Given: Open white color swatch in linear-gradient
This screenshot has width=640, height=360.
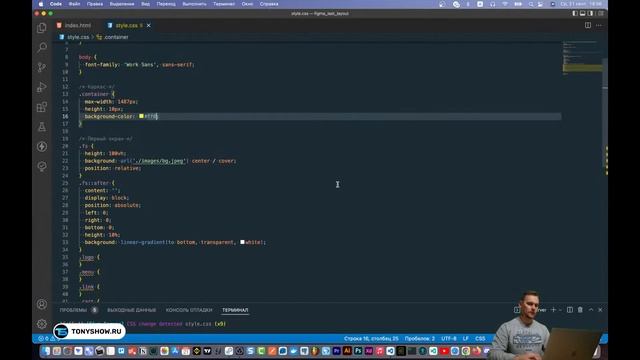Looking at the screenshot, I should point(242,242).
